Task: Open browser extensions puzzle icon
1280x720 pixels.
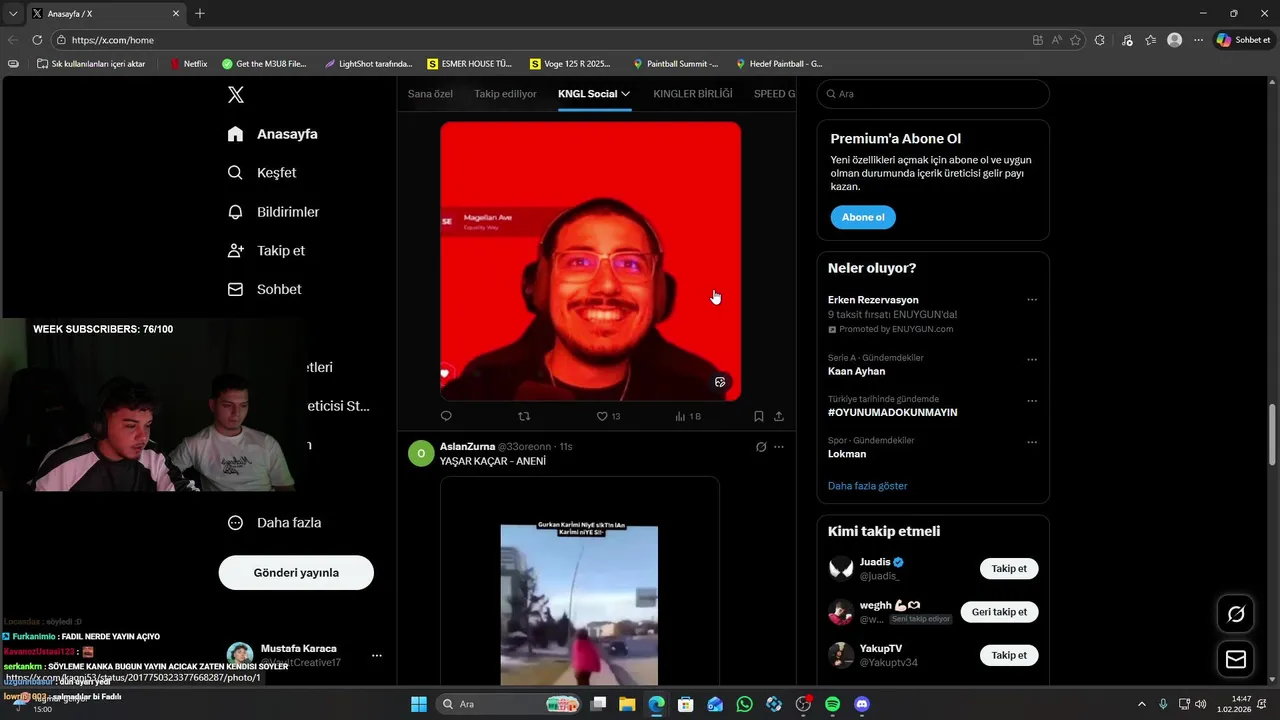Action: click(x=1100, y=40)
